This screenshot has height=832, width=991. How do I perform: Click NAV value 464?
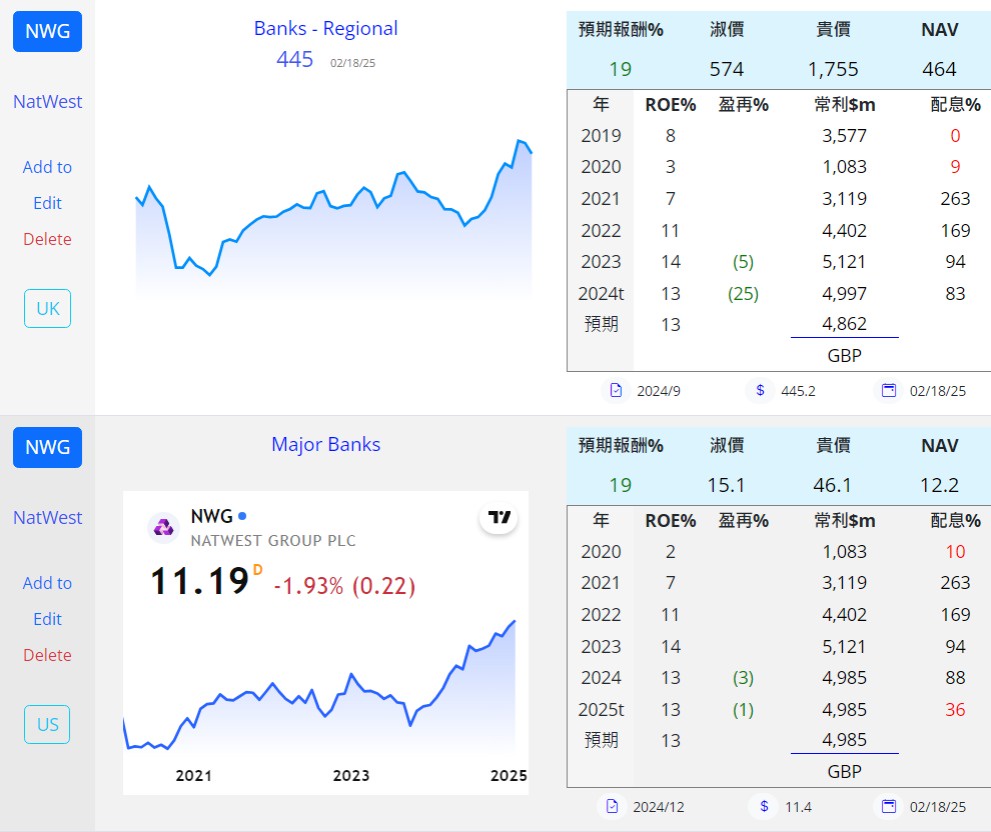tap(939, 69)
